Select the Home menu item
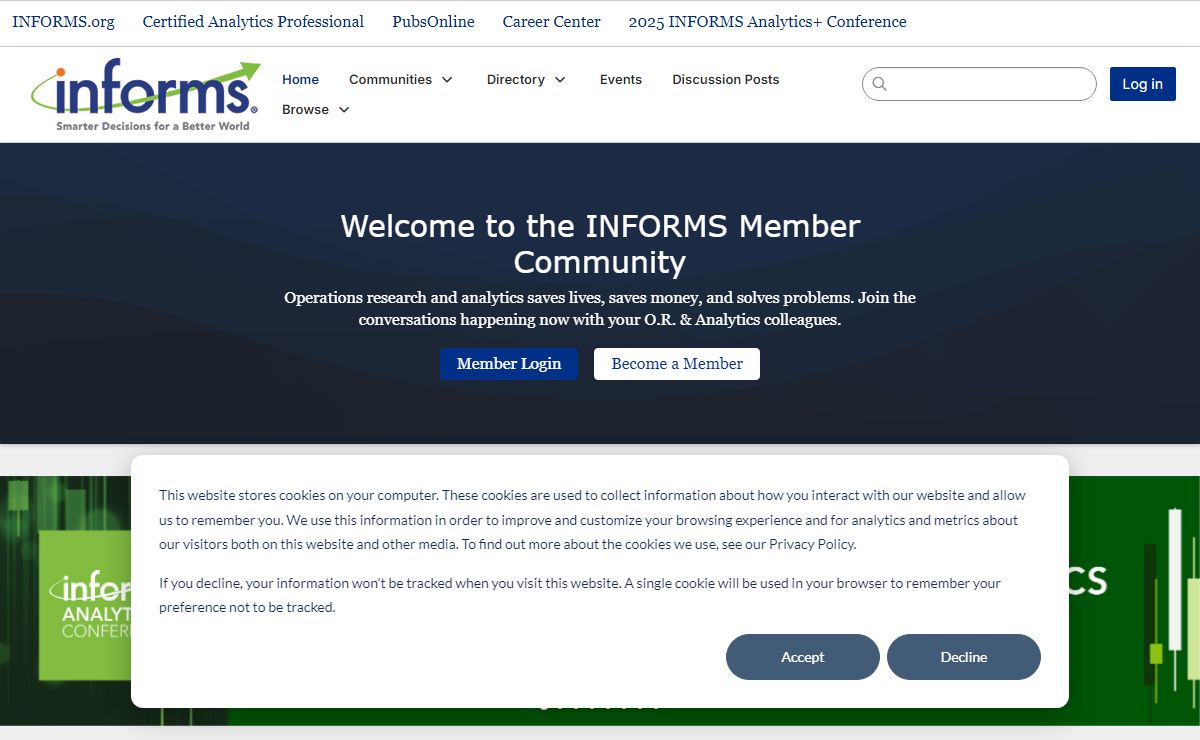The image size is (1200, 740). coord(300,79)
